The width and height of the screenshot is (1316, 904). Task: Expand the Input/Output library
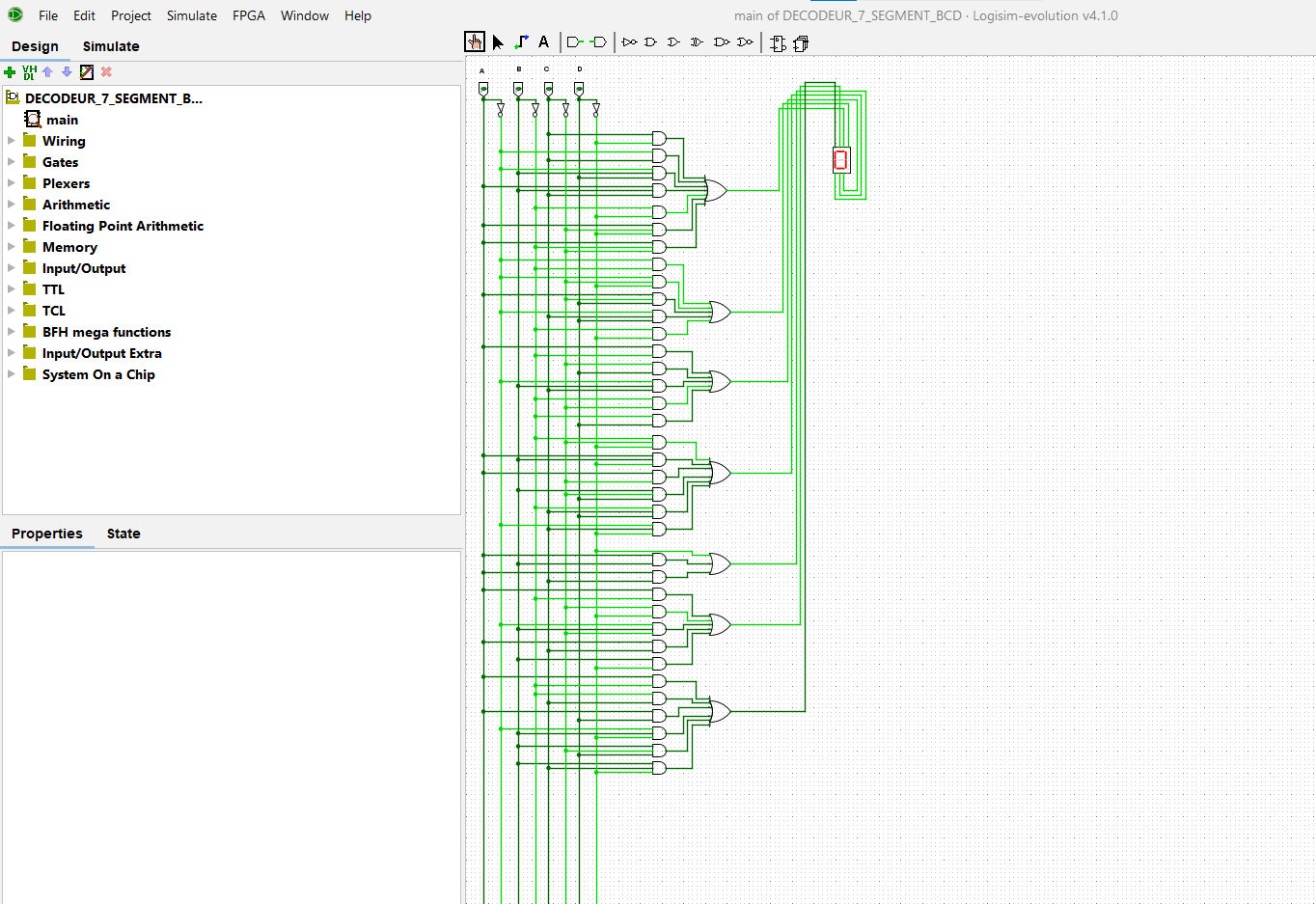click(x=12, y=268)
